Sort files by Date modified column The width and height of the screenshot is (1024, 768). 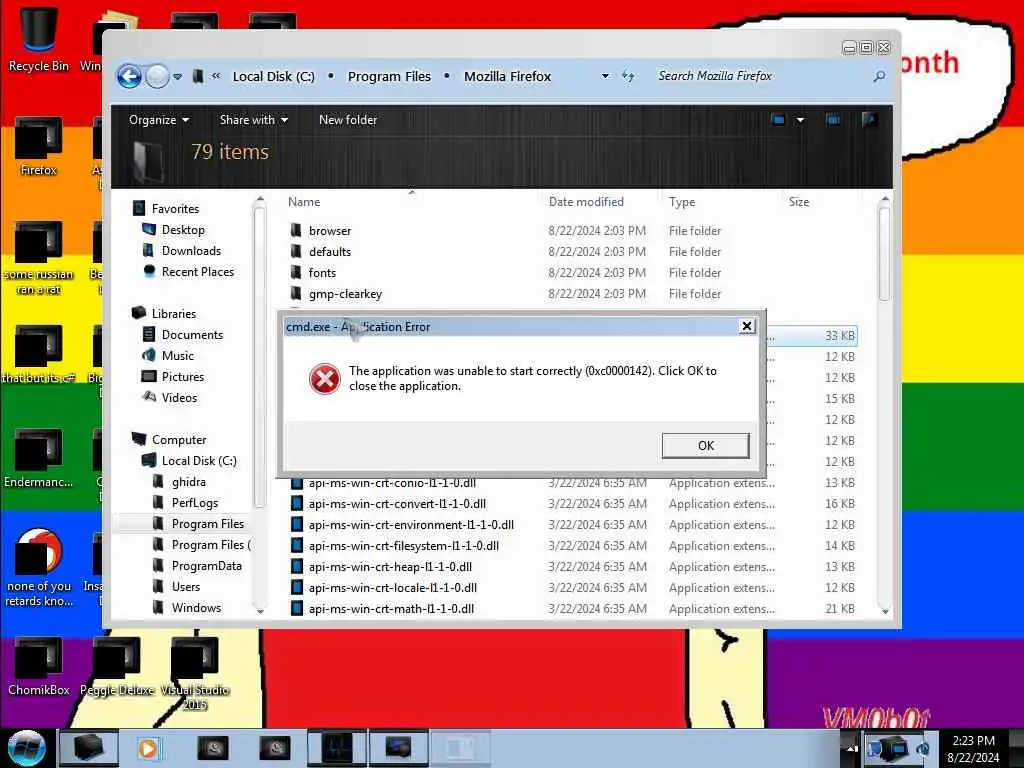tap(586, 202)
